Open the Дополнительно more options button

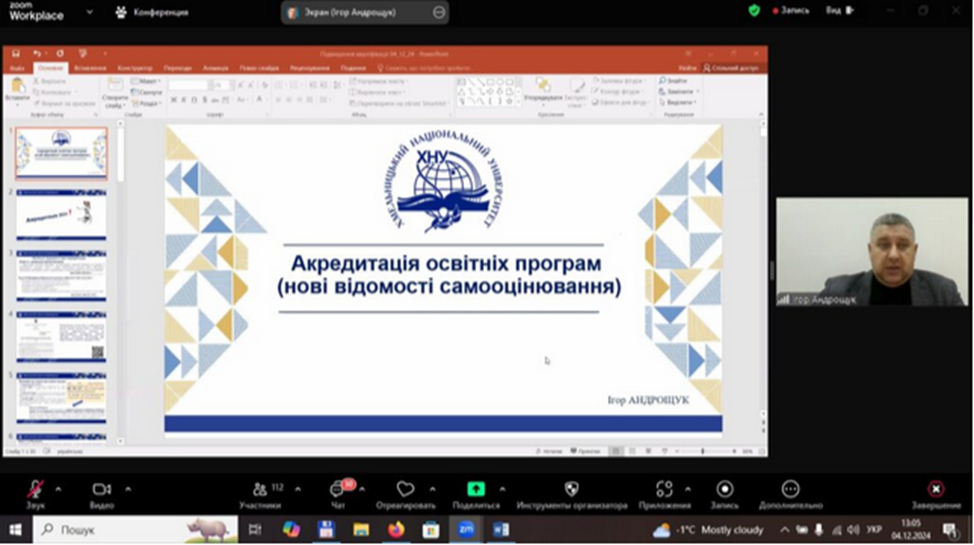pyautogui.click(x=790, y=495)
